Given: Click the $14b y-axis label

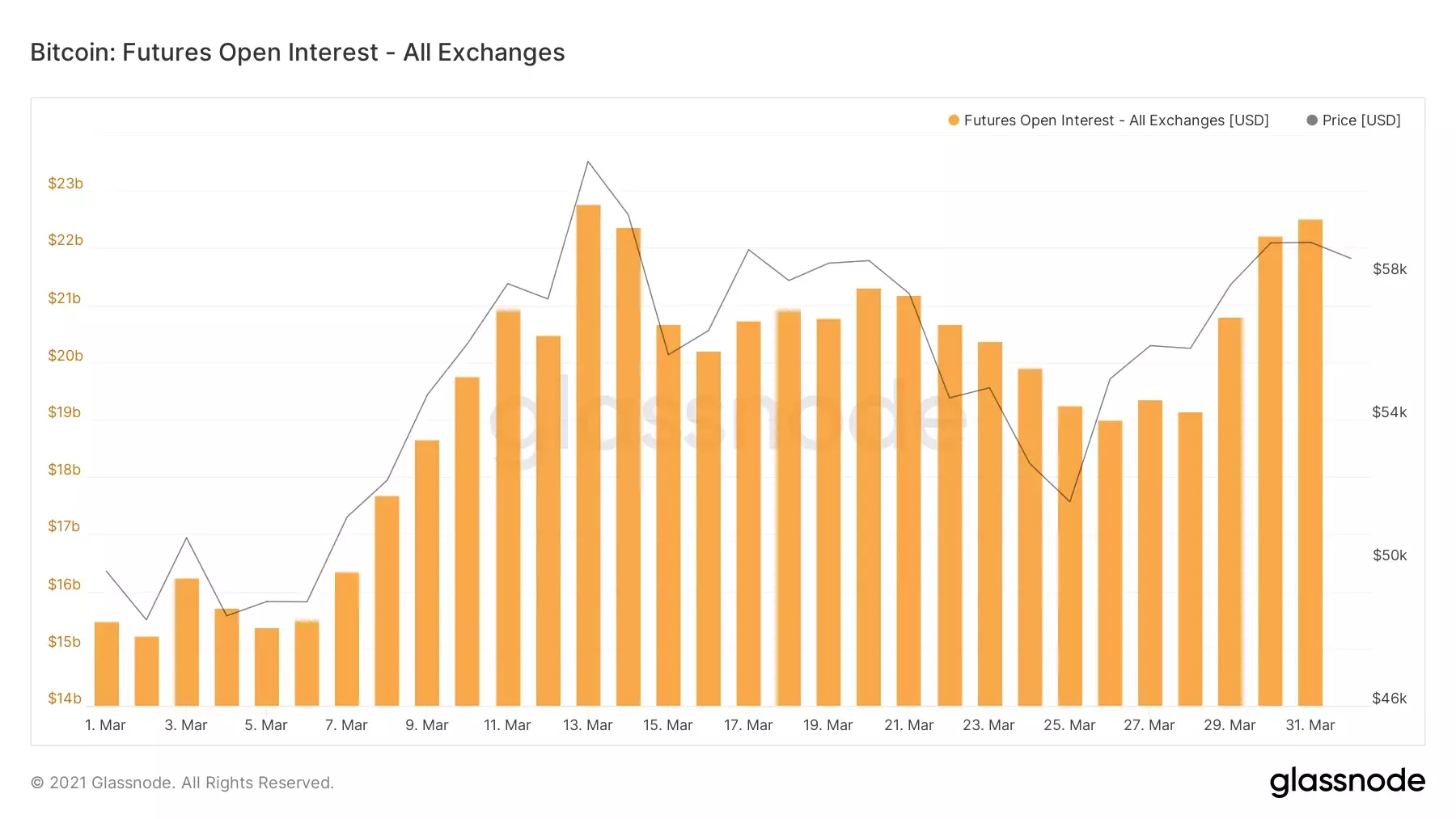Looking at the screenshot, I should pyautogui.click(x=65, y=699).
